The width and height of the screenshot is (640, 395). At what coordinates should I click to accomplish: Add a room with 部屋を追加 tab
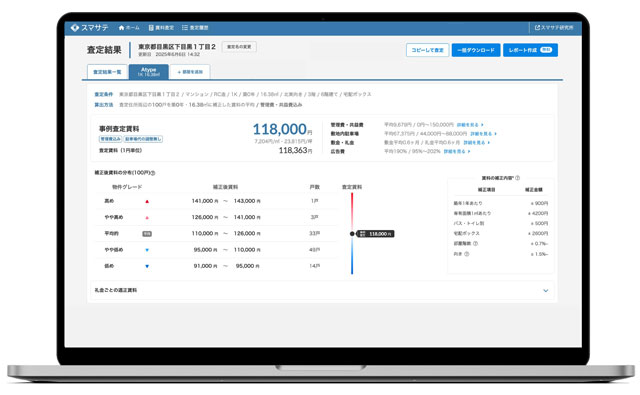click(x=190, y=72)
